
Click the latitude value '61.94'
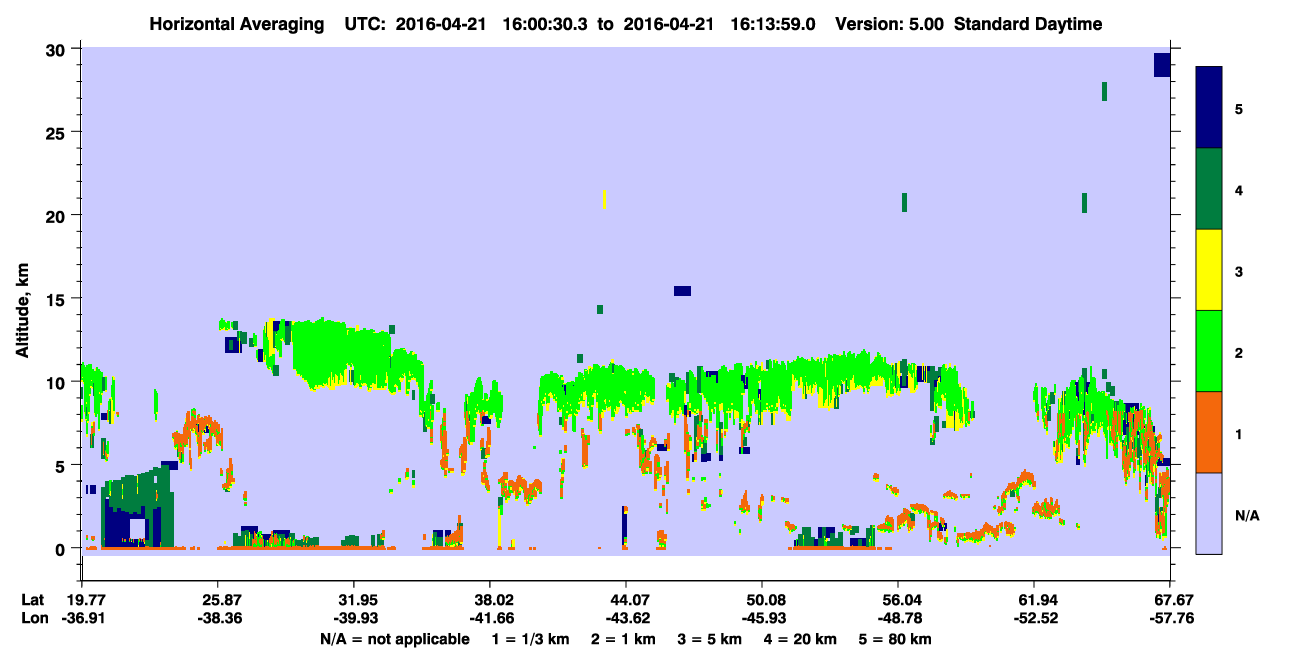1034,599
